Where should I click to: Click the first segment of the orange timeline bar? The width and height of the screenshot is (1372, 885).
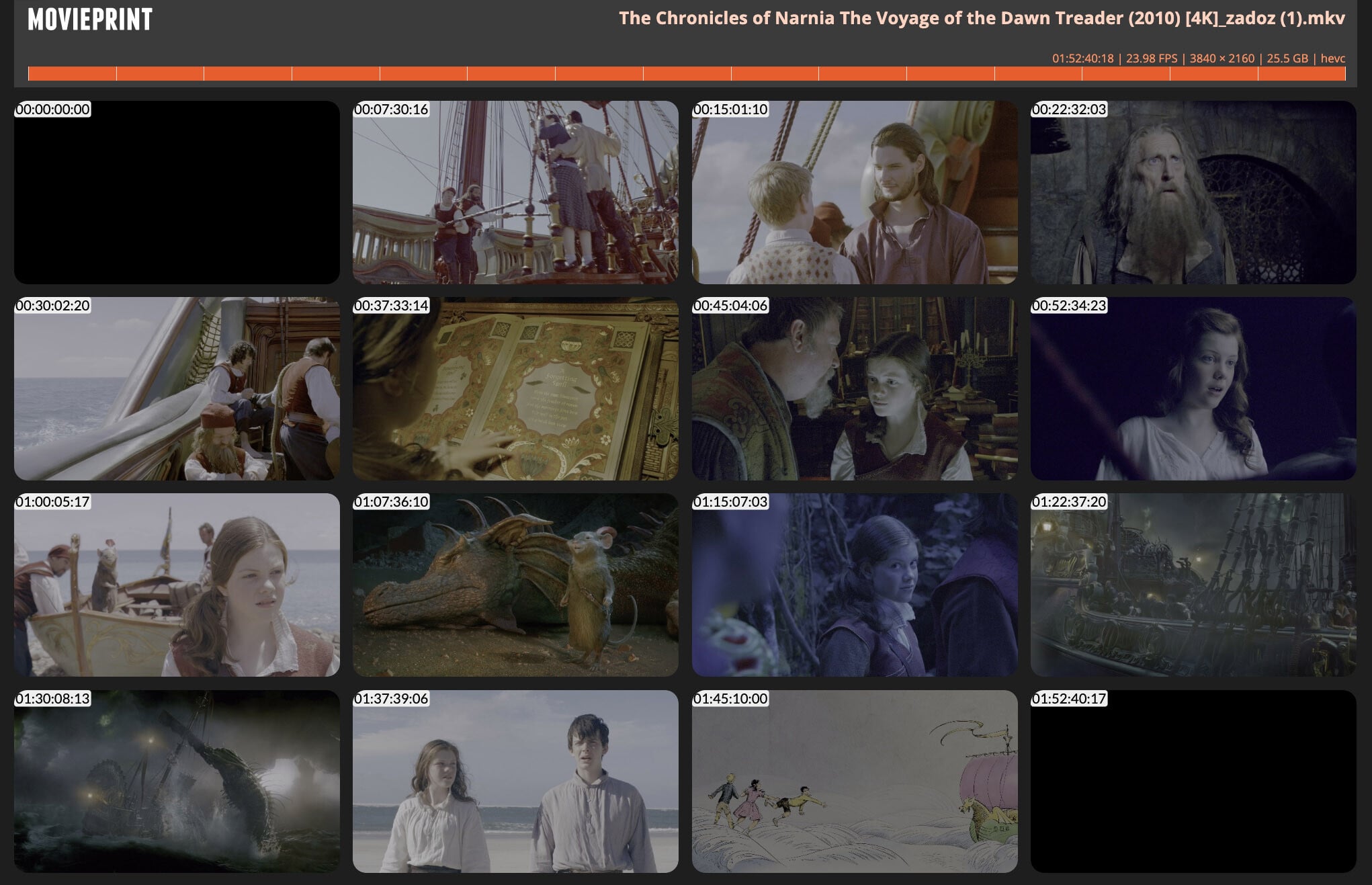click(72, 74)
